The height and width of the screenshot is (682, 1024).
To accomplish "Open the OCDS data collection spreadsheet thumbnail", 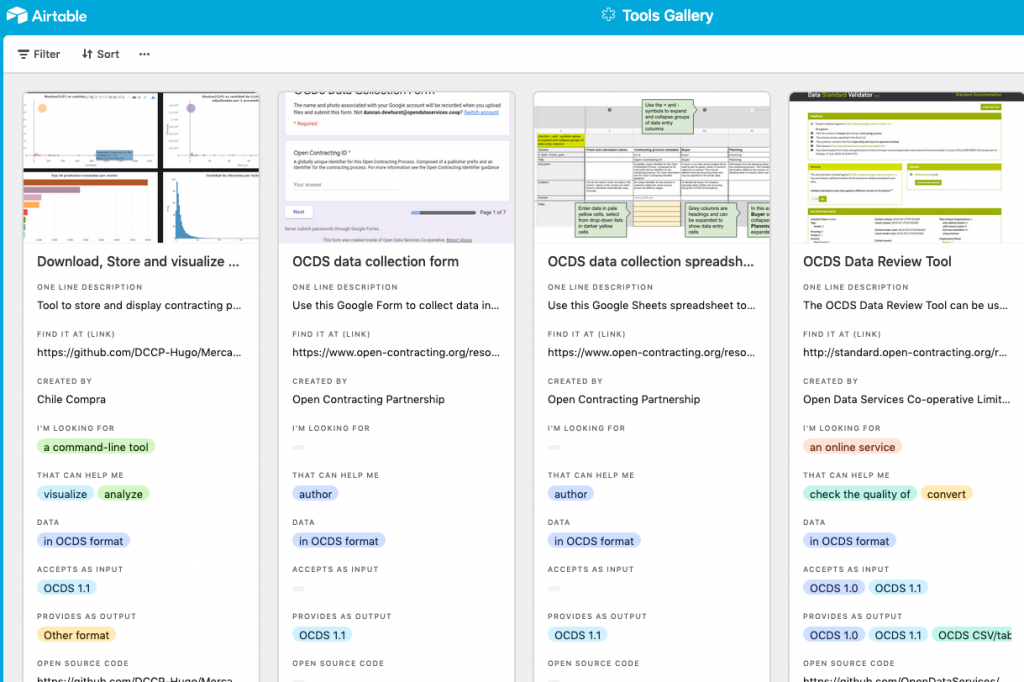I will pos(652,168).
